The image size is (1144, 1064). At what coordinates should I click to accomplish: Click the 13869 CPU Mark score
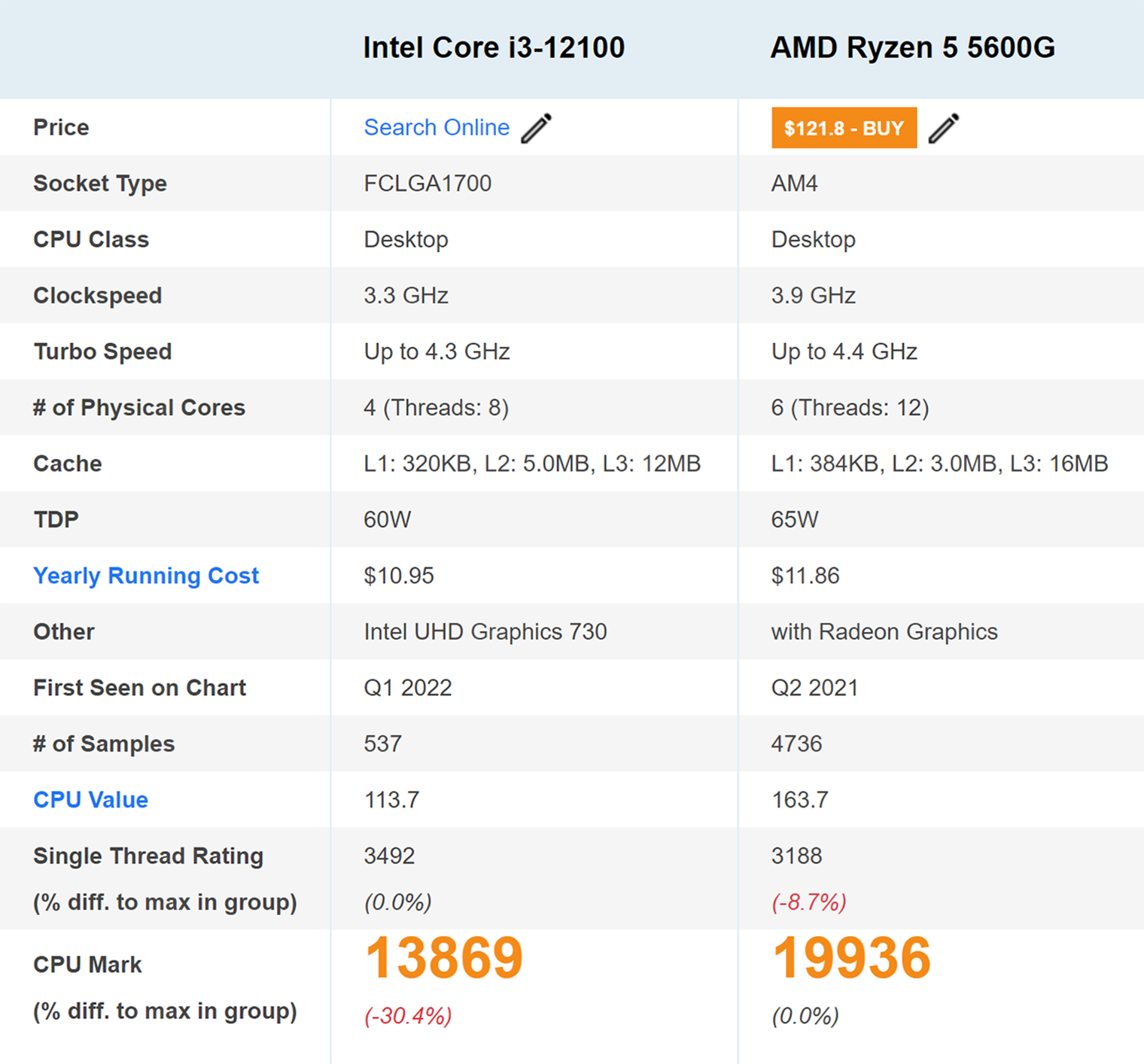click(x=444, y=958)
